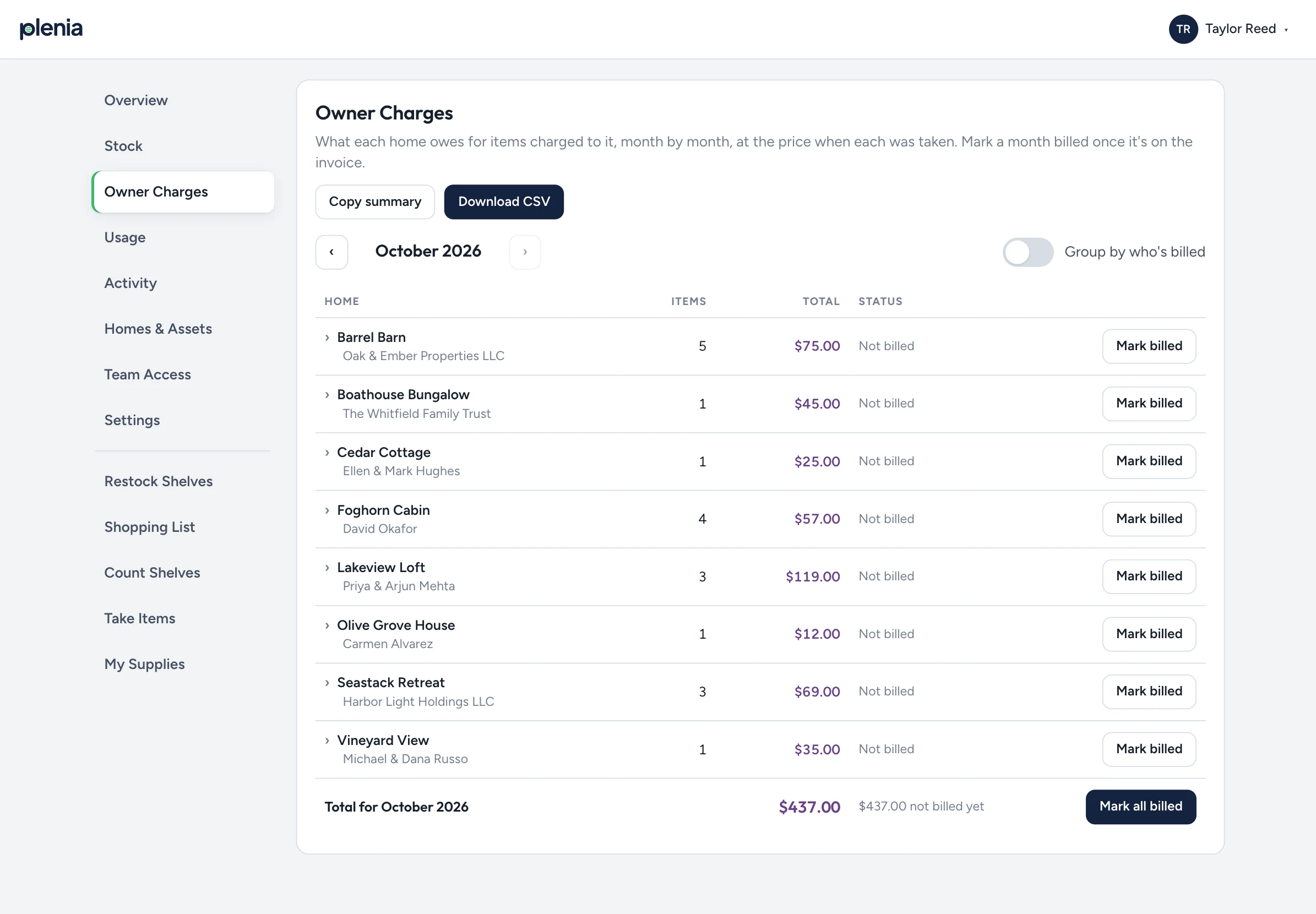Viewport: 1316px width, 914px height.
Task: Mark Lakeview Loft as billed
Action: click(x=1149, y=576)
